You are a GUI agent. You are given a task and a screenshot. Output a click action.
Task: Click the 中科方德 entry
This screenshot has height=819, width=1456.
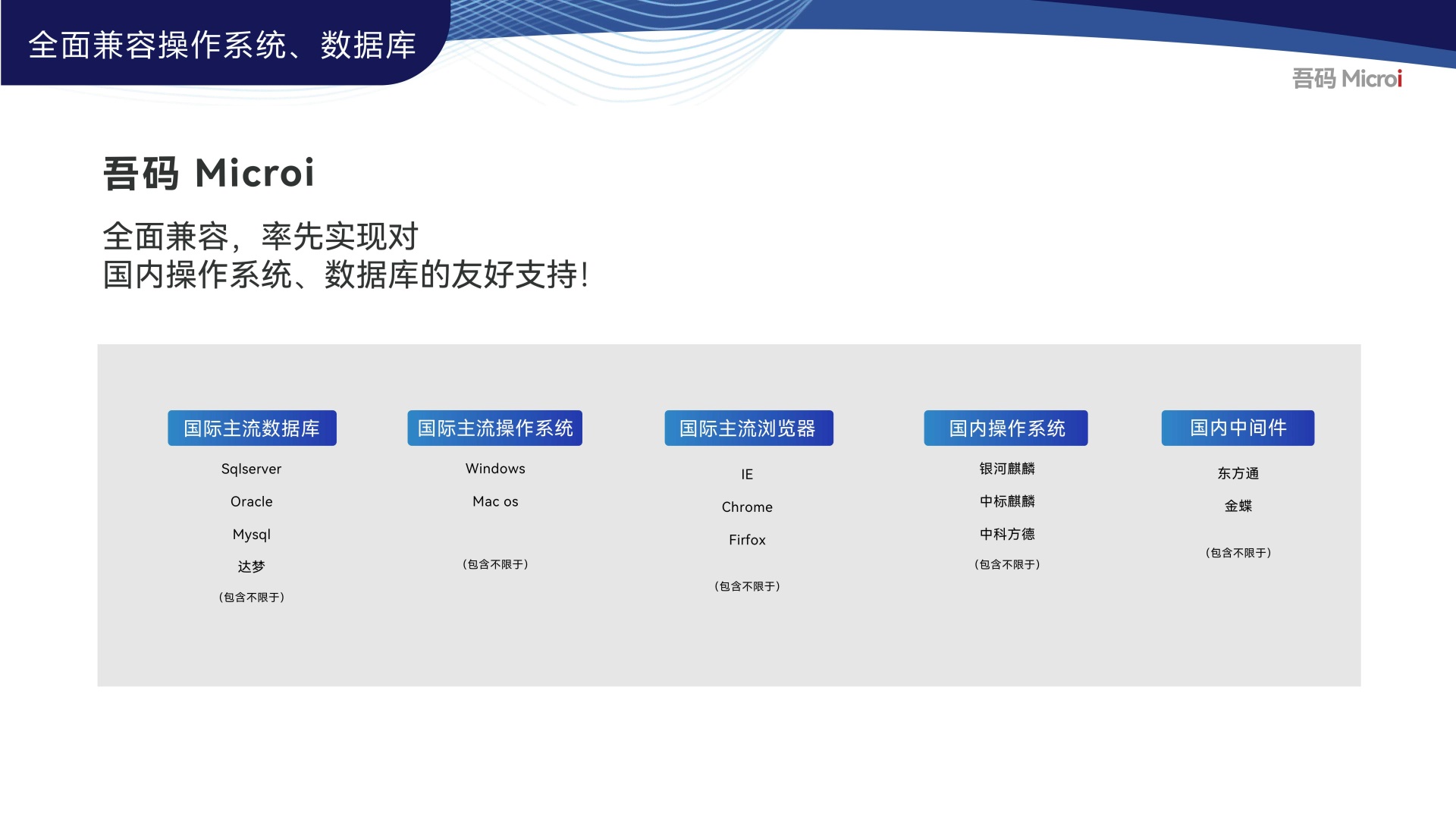tap(1007, 534)
